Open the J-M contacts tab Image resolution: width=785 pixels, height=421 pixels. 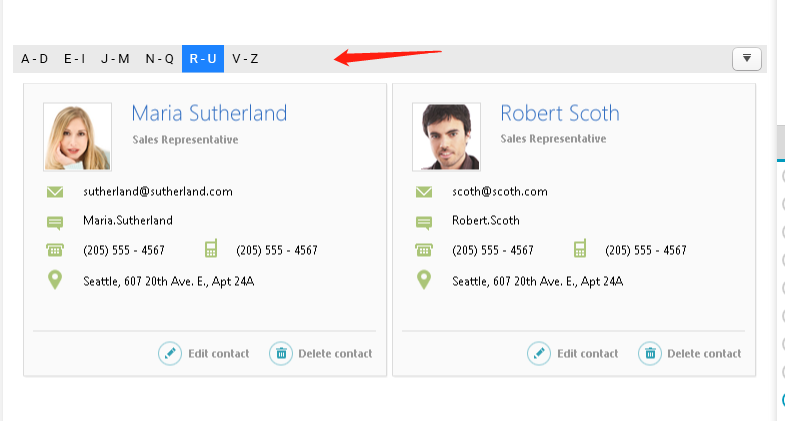tap(116, 59)
